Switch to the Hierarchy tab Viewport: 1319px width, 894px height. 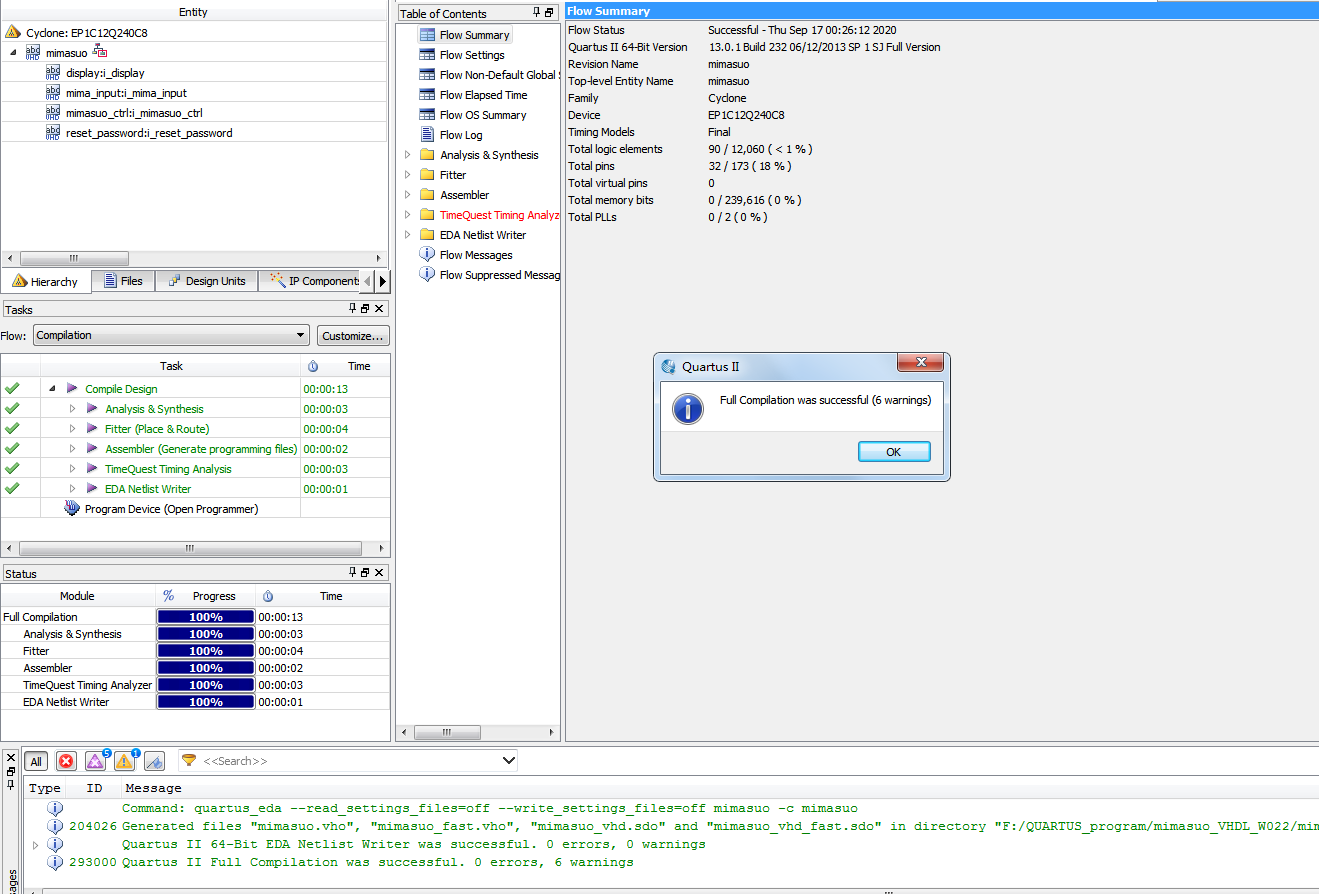46,281
